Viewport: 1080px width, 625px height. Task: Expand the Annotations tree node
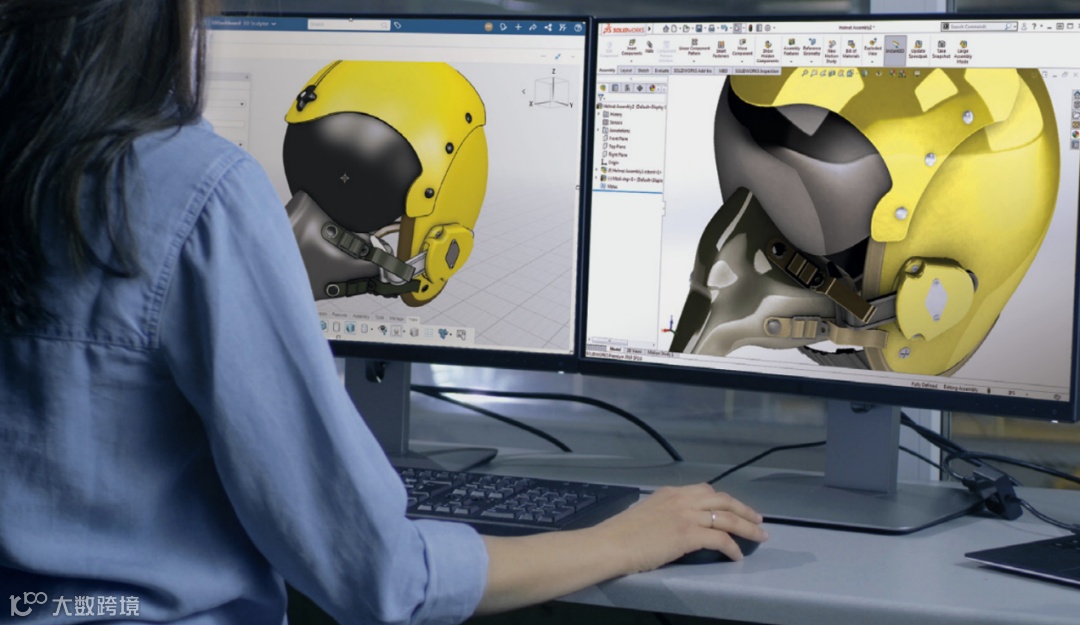click(x=598, y=130)
